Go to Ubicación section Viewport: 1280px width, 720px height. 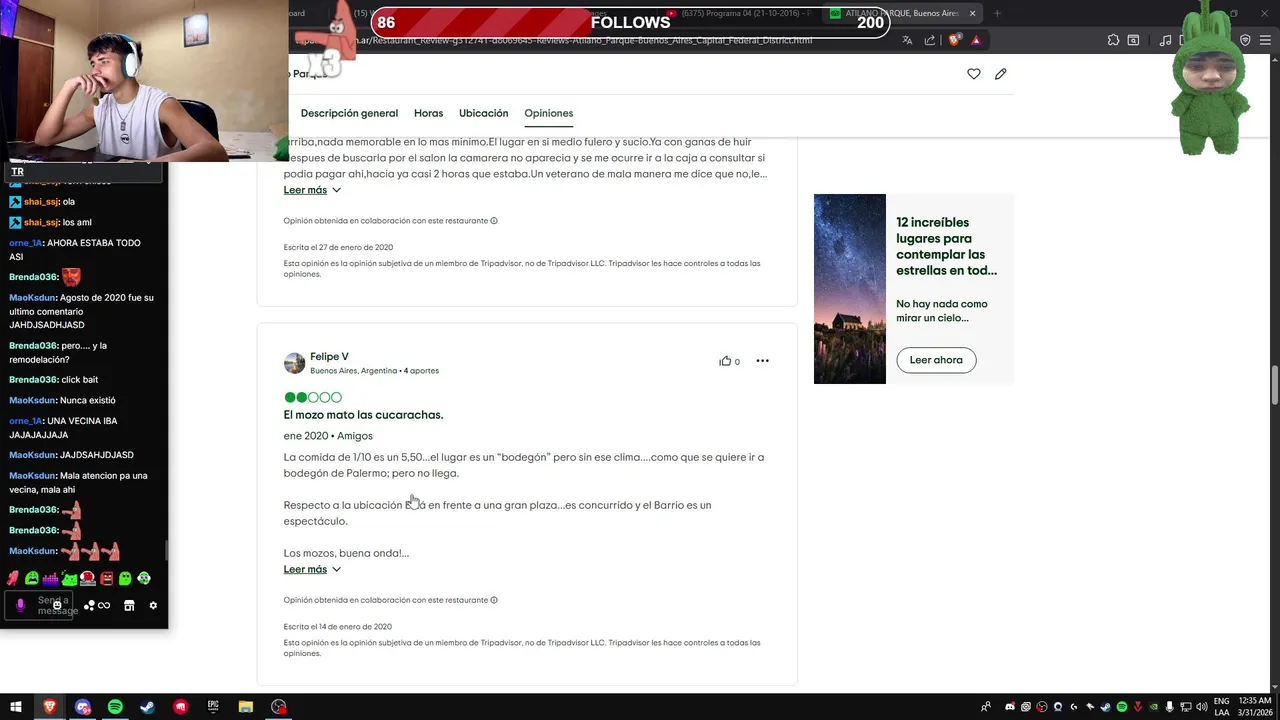click(483, 113)
